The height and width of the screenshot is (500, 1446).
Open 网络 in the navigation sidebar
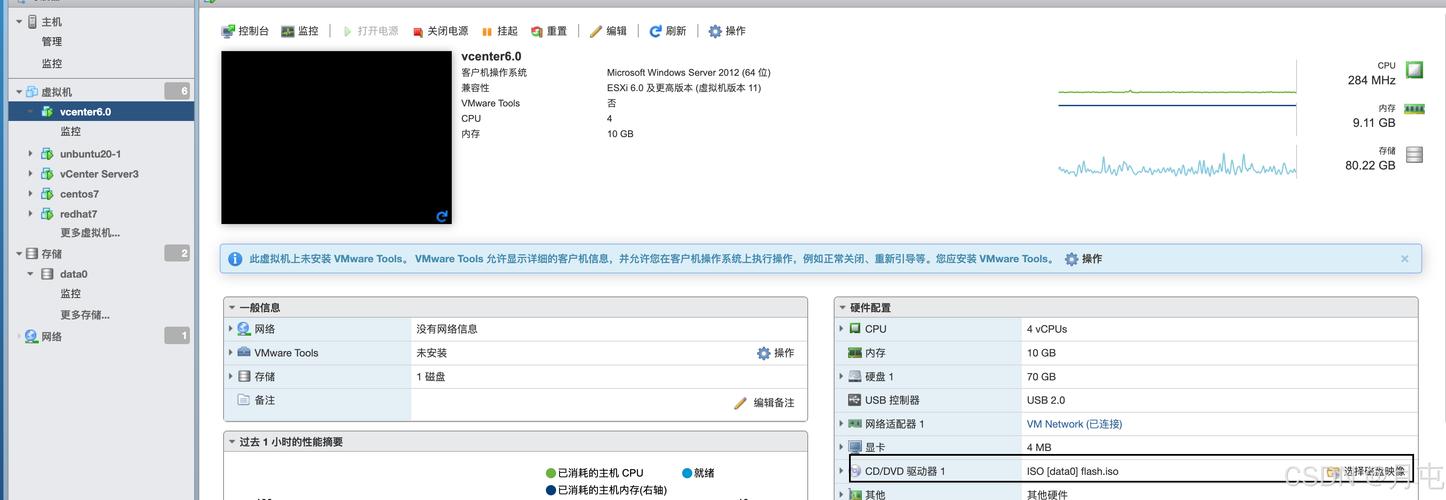(x=51, y=337)
